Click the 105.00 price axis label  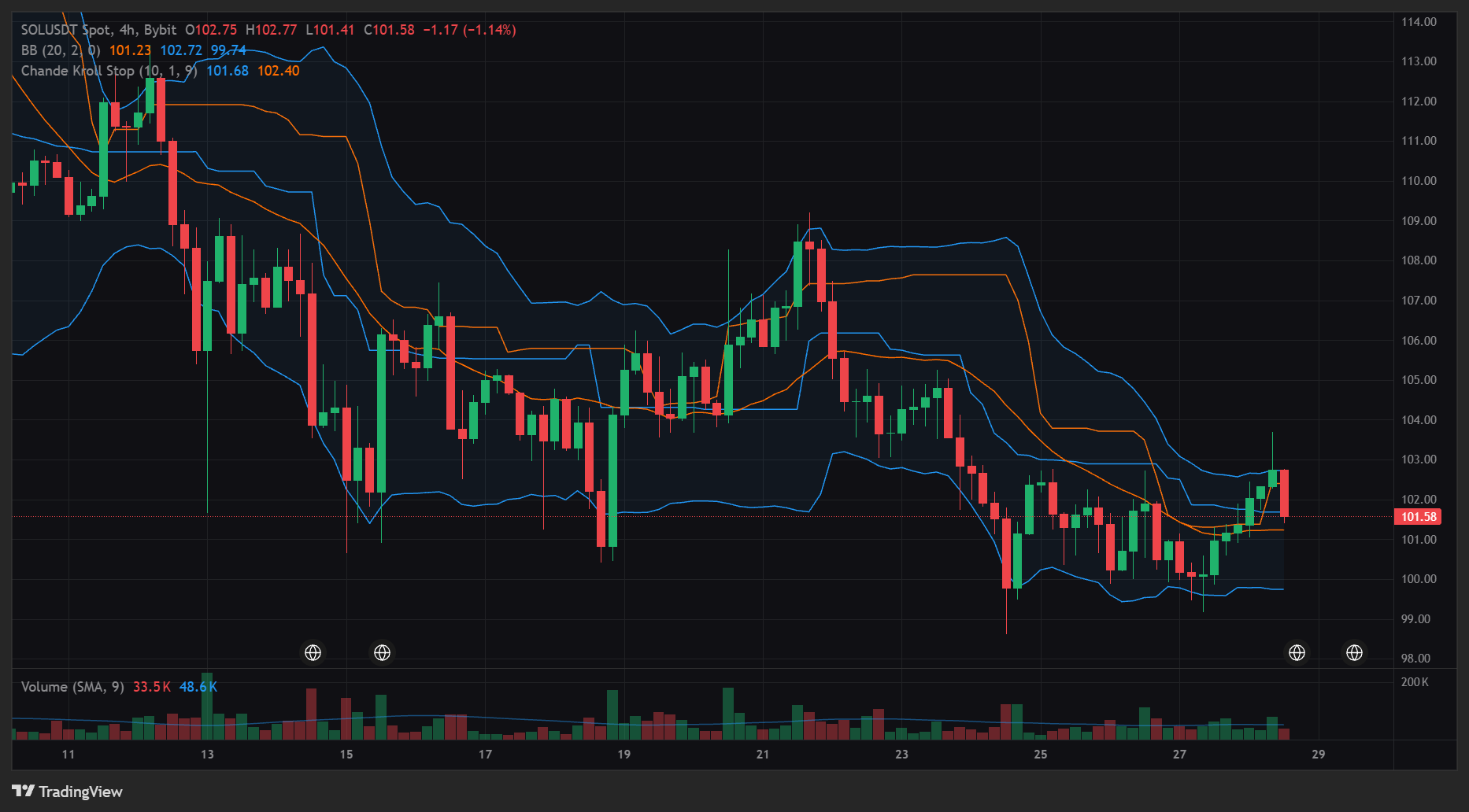click(x=1419, y=380)
